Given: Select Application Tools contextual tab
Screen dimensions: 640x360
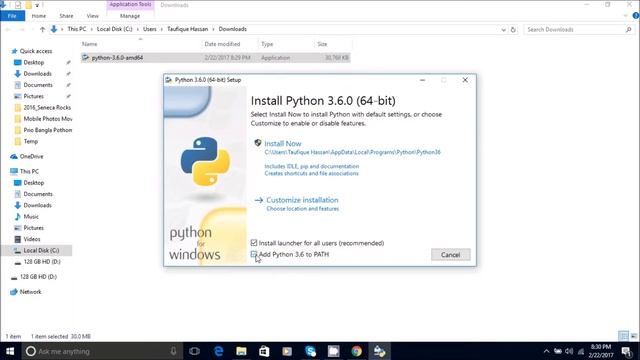Looking at the screenshot, I should (130, 4).
